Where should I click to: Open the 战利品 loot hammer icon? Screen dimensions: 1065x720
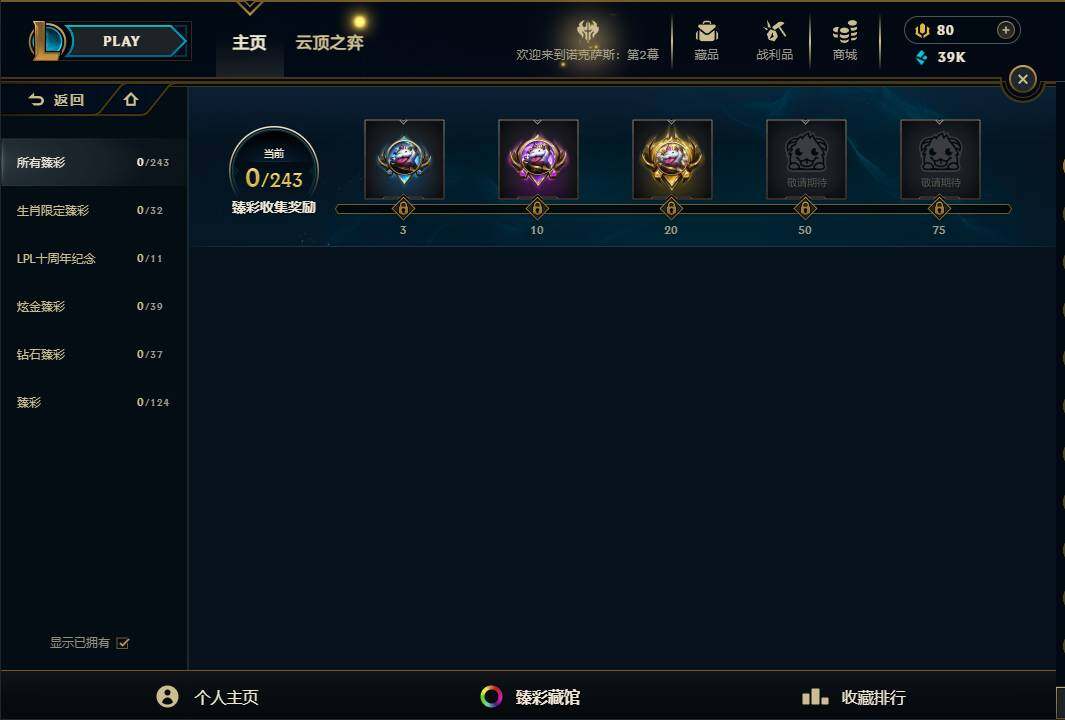coord(774,31)
